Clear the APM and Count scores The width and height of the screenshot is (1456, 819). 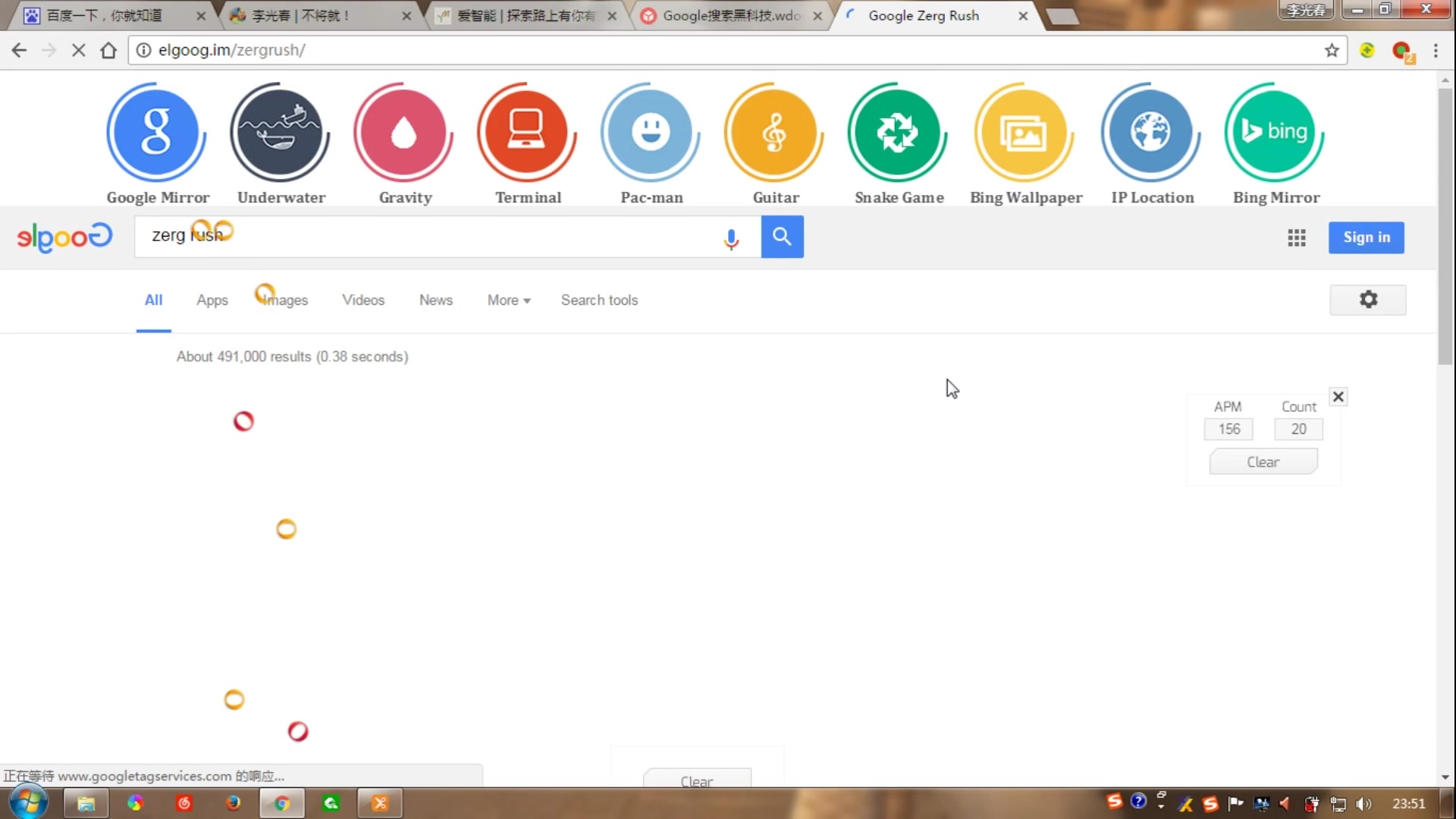coord(1263,462)
